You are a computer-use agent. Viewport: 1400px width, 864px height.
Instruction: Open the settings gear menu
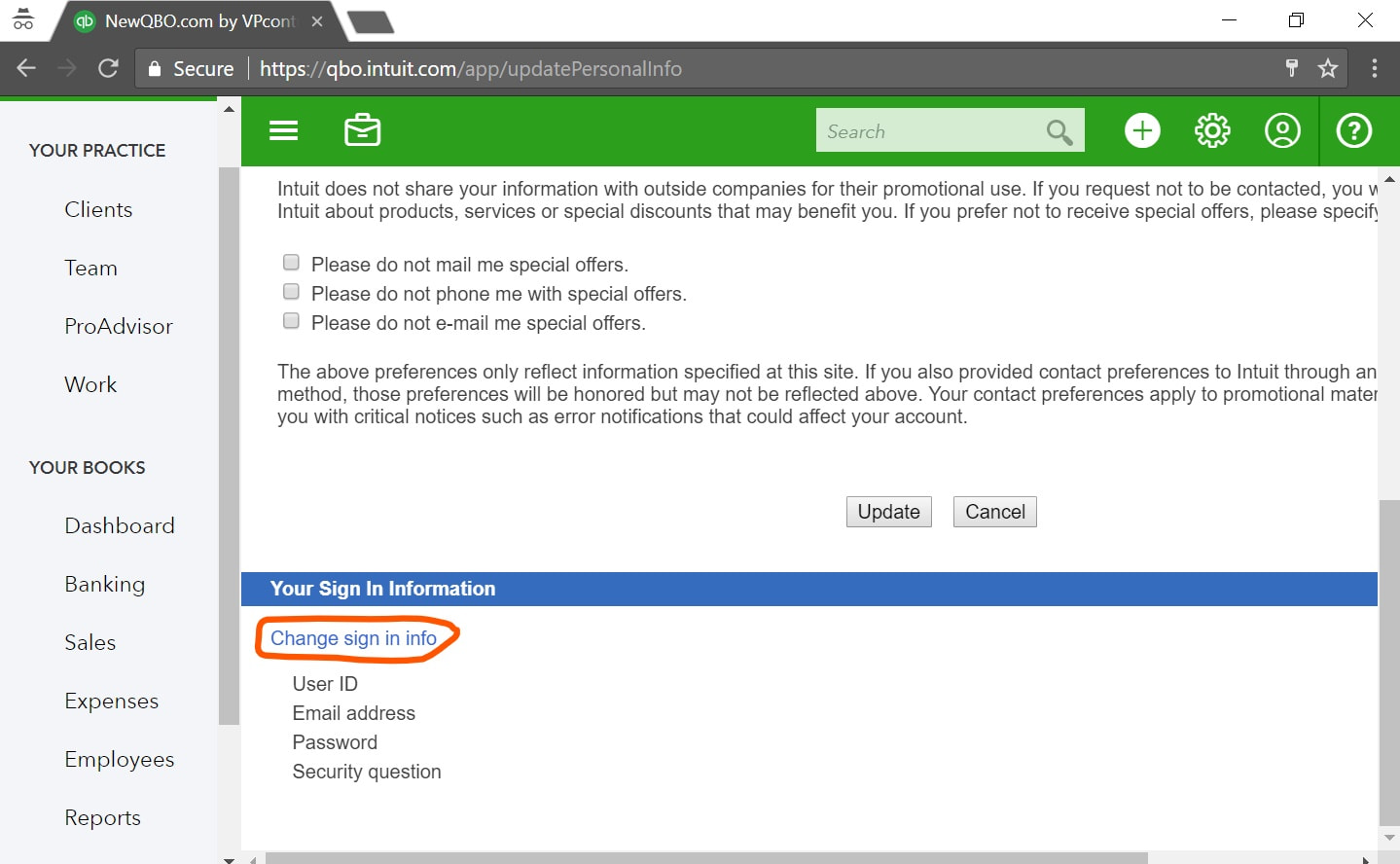coord(1212,130)
